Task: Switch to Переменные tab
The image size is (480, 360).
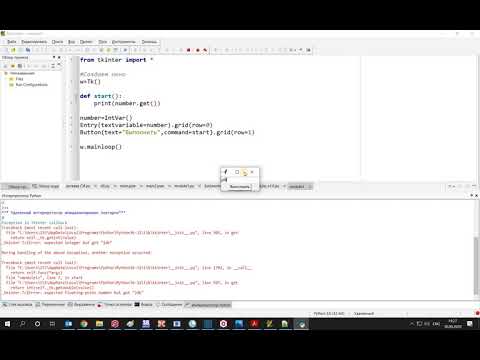Action: (x=50, y=305)
